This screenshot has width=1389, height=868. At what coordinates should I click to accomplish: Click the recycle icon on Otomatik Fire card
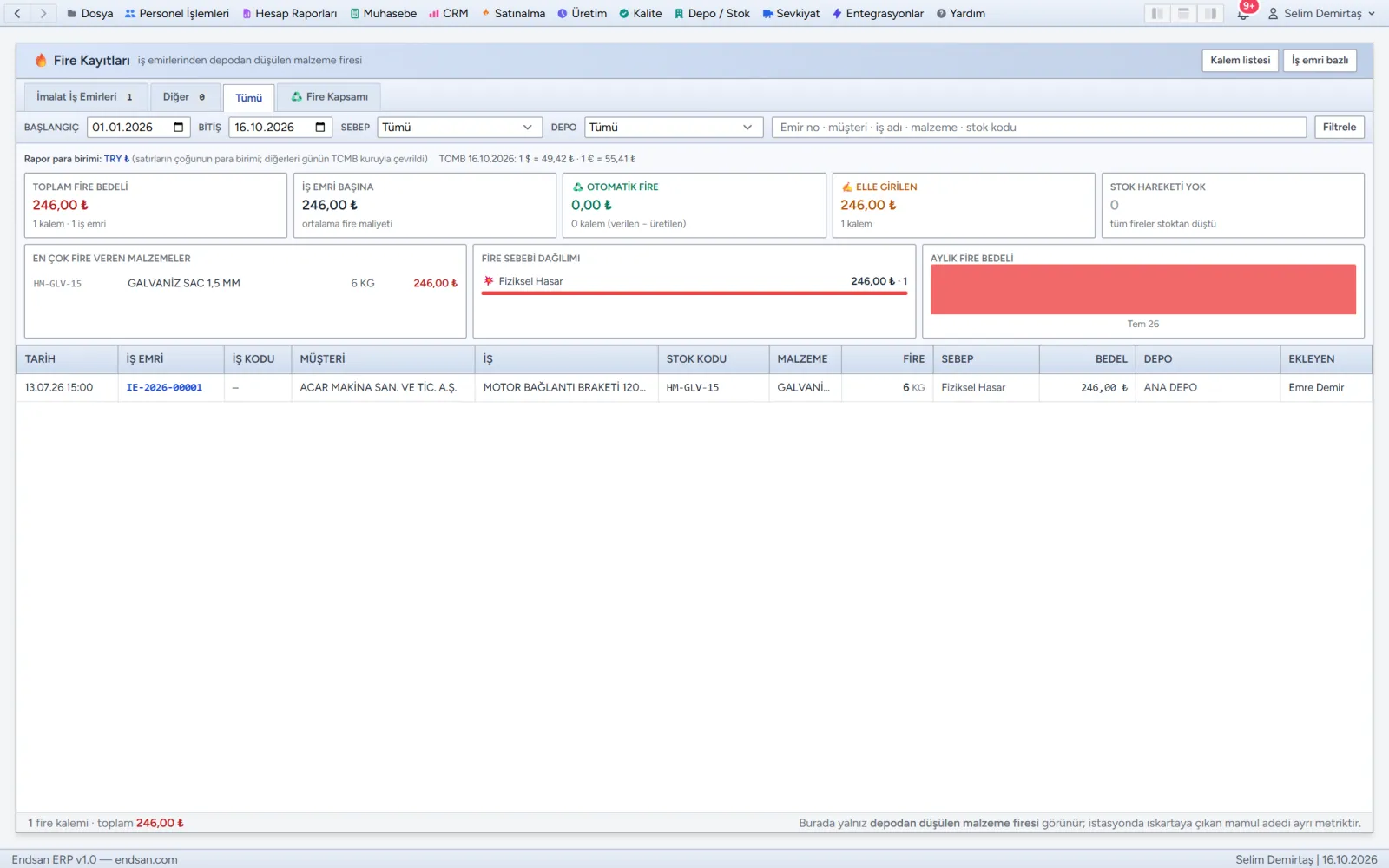click(577, 187)
